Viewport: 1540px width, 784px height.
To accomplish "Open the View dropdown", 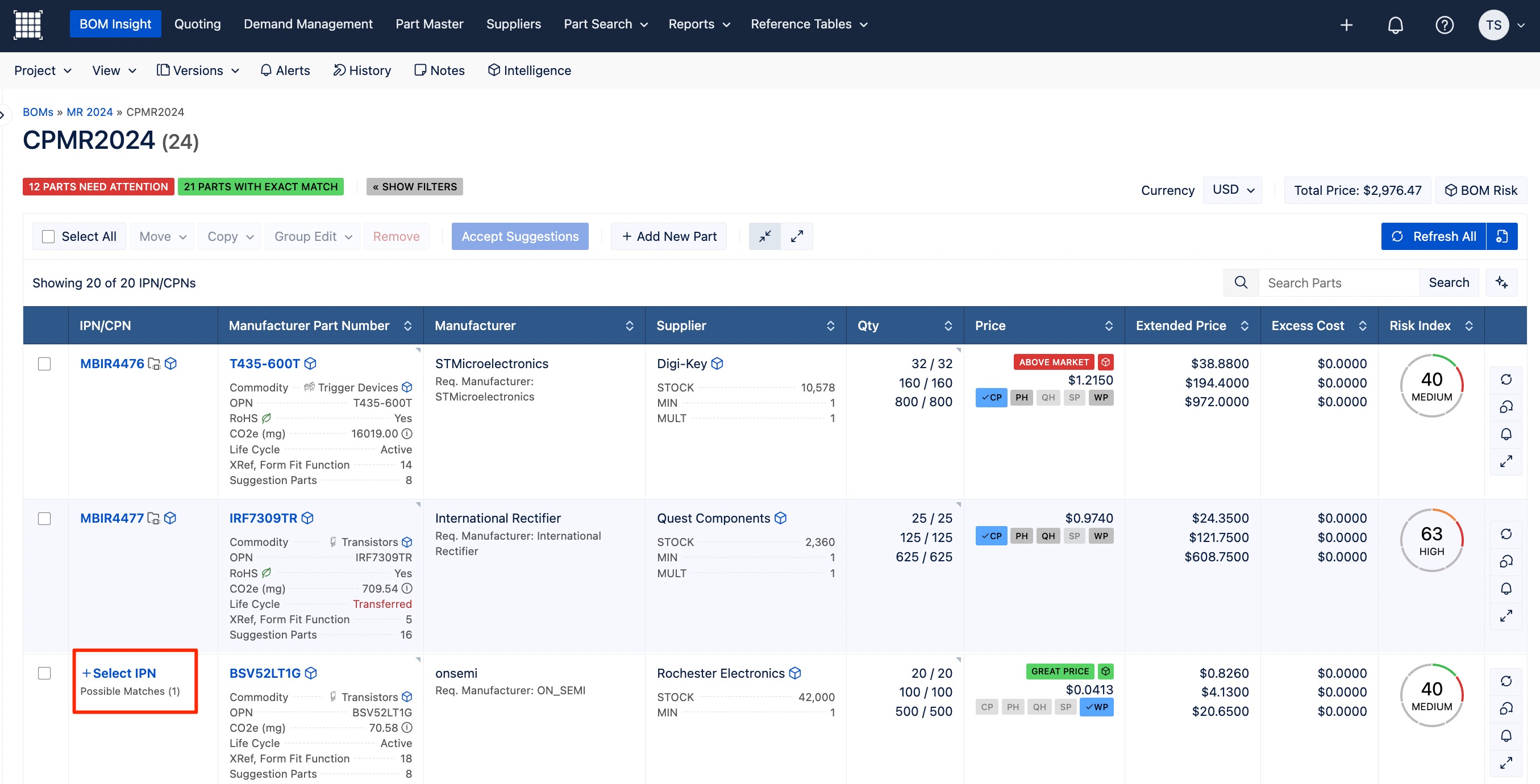I will click(114, 70).
